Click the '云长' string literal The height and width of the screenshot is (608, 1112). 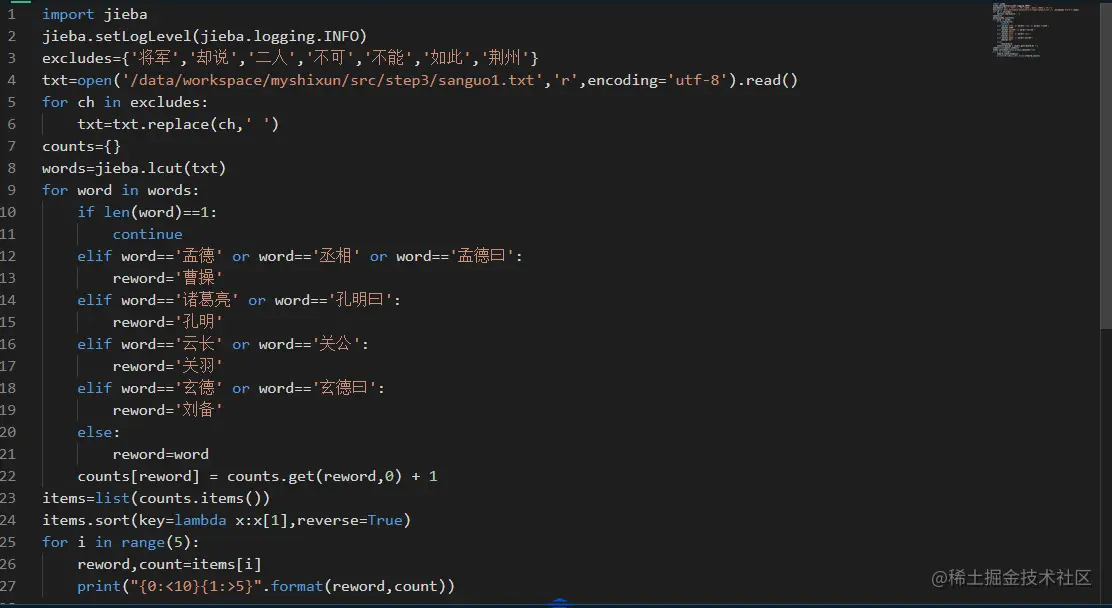(199, 344)
